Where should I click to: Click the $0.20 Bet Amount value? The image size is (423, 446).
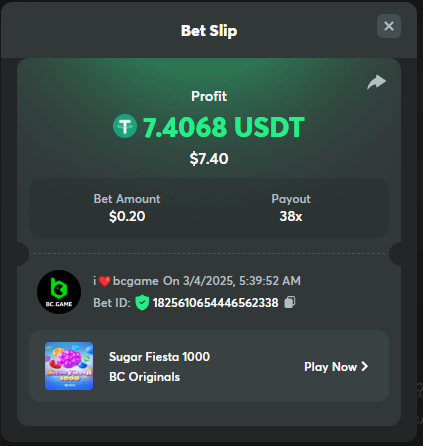click(127, 217)
